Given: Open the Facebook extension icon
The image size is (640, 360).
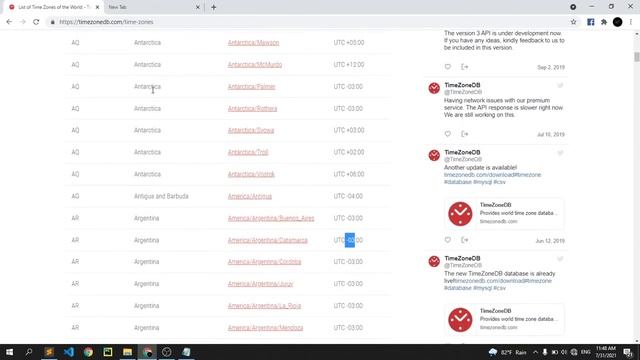Looking at the screenshot, I should 591,22.
